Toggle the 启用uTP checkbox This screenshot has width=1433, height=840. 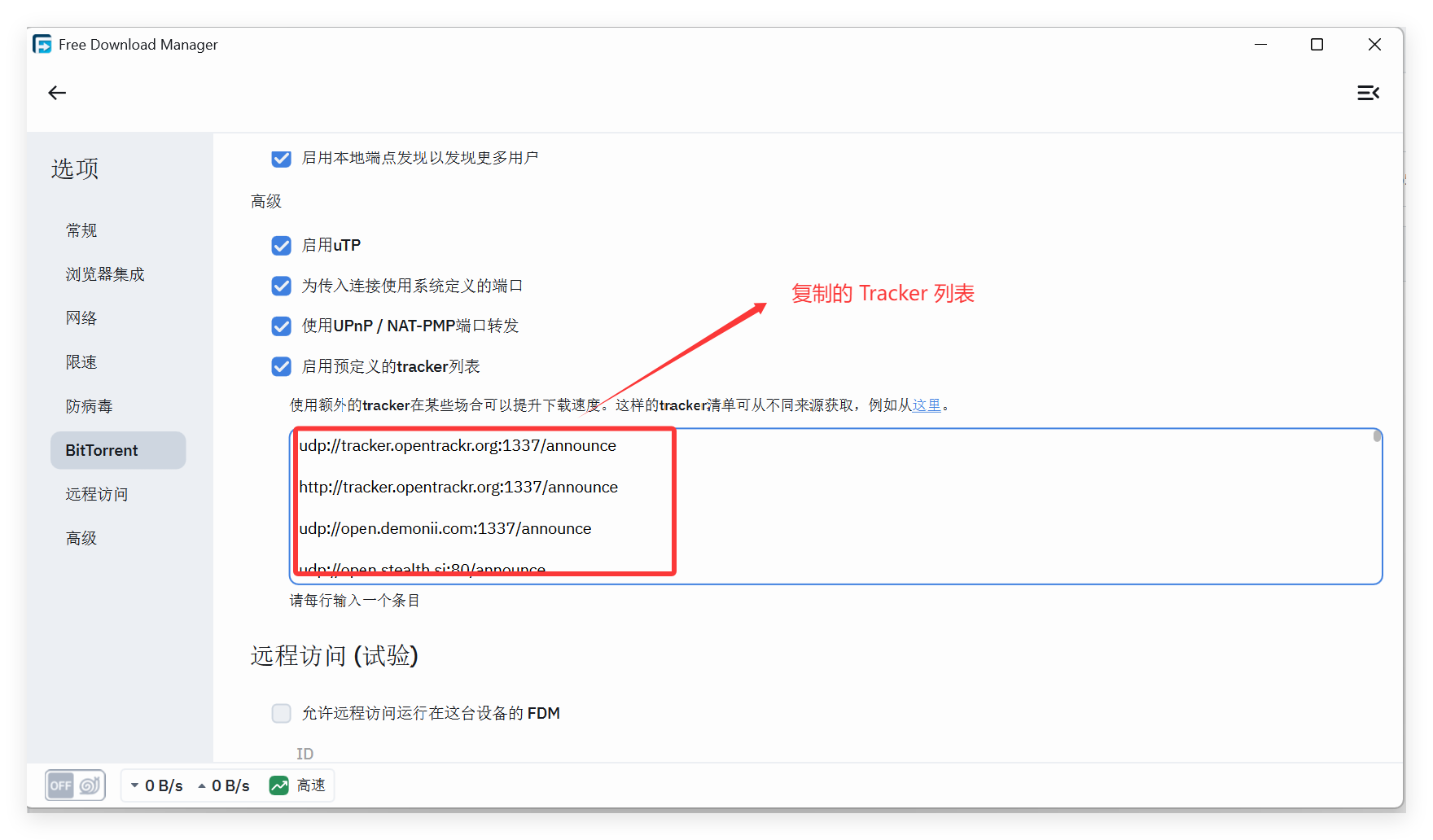pos(281,245)
